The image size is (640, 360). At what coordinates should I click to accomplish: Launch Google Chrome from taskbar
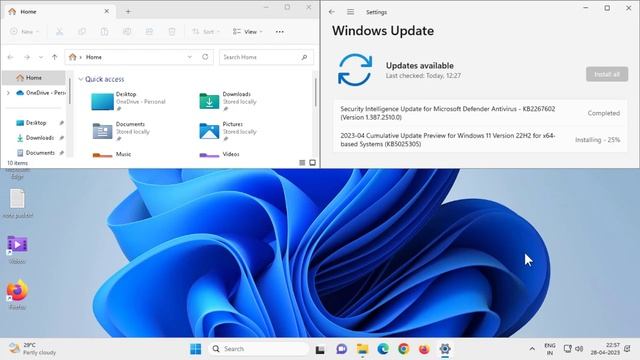(x=404, y=349)
